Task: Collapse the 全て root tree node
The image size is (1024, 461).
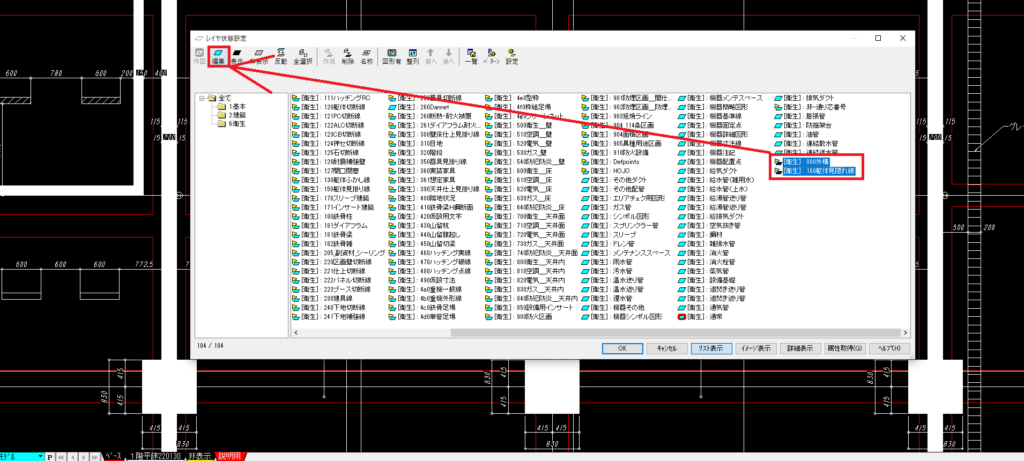Action: tap(201, 98)
